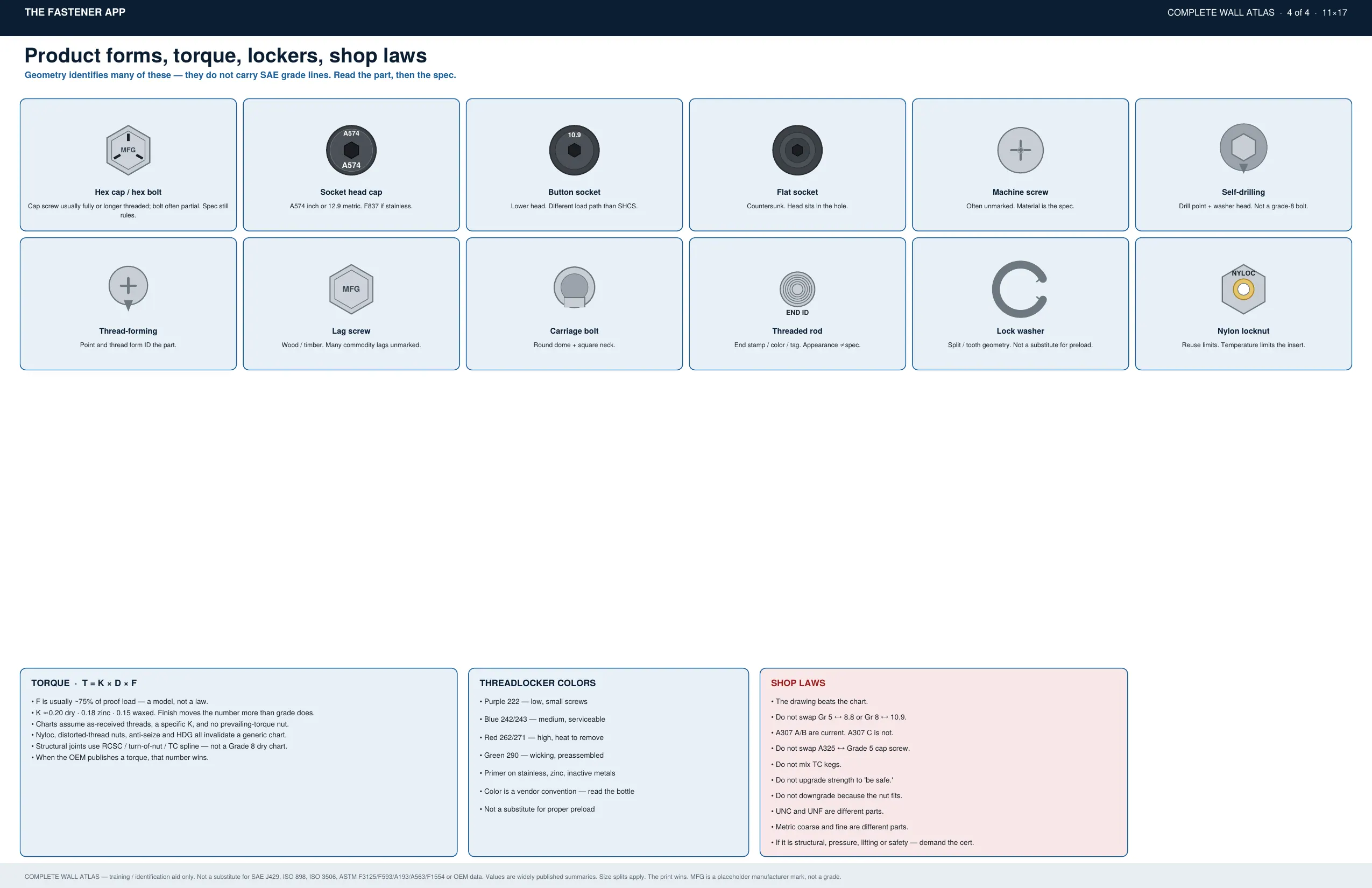Click the Carriage bolt dome icon
1372x888 pixels.
pyautogui.click(x=574, y=287)
